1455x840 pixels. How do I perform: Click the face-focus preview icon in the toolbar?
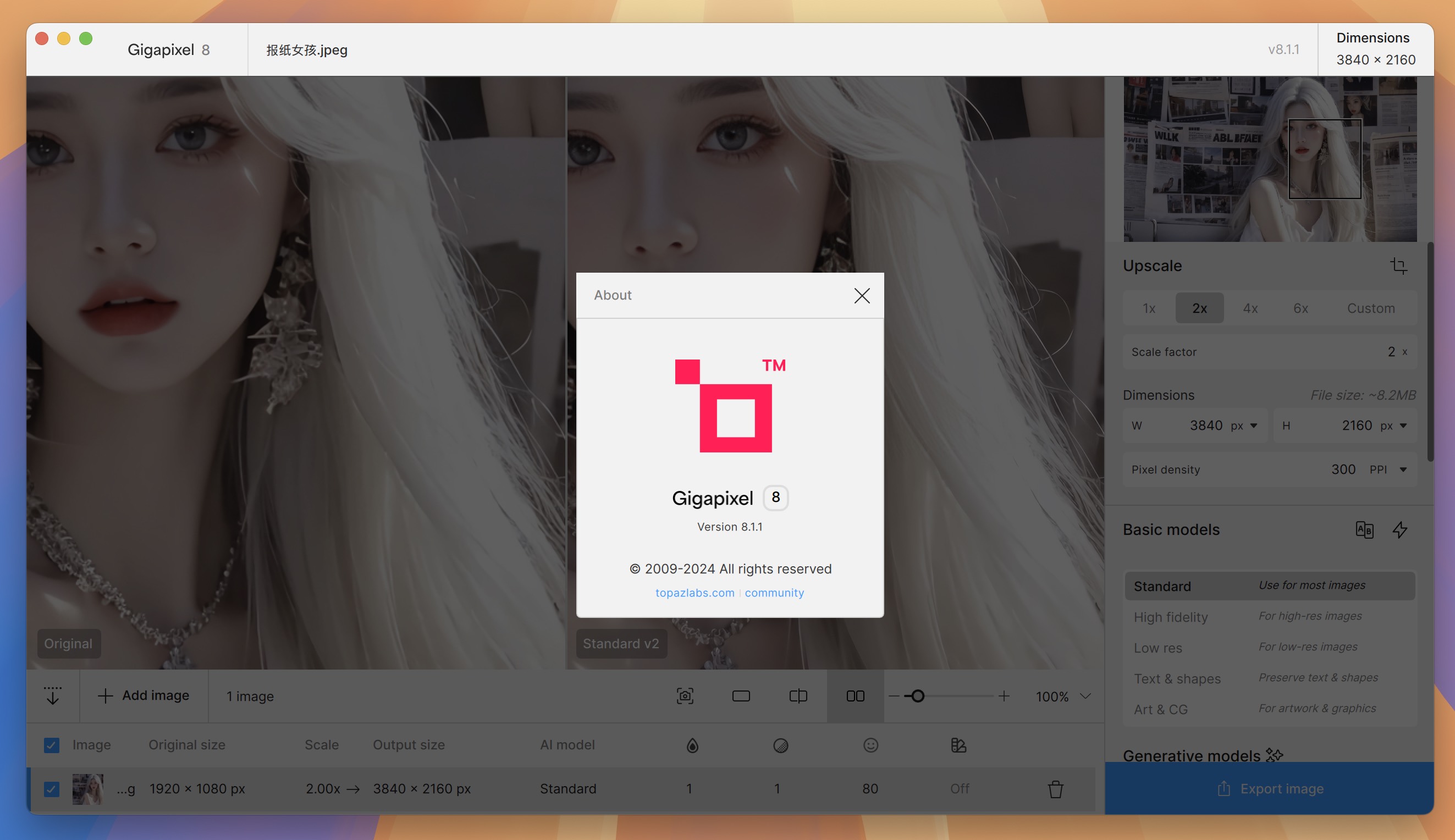[x=685, y=696]
